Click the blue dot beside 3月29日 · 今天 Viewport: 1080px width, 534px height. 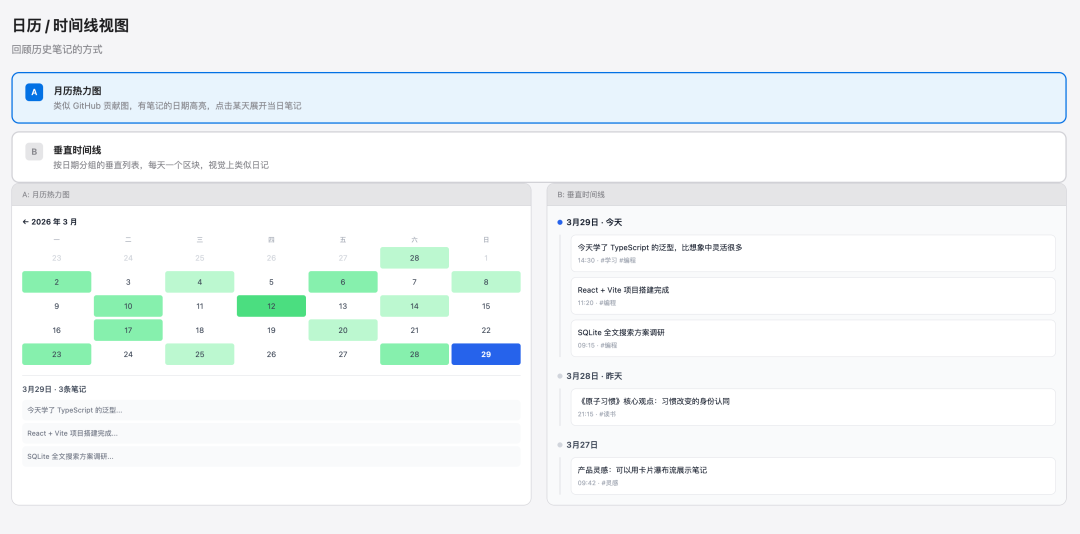560,223
